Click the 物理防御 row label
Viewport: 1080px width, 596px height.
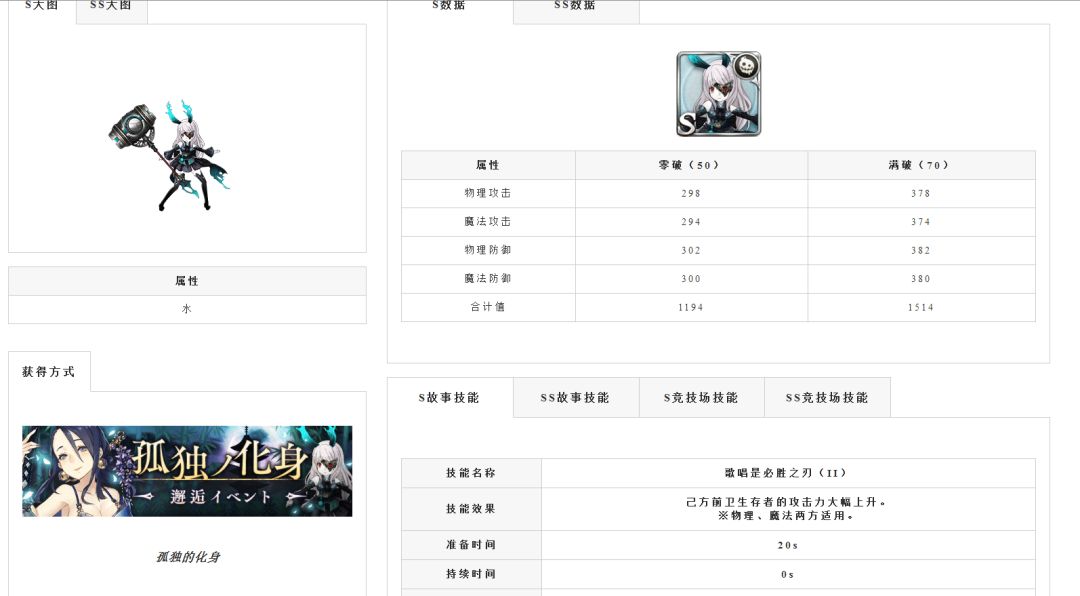(488, 250)
